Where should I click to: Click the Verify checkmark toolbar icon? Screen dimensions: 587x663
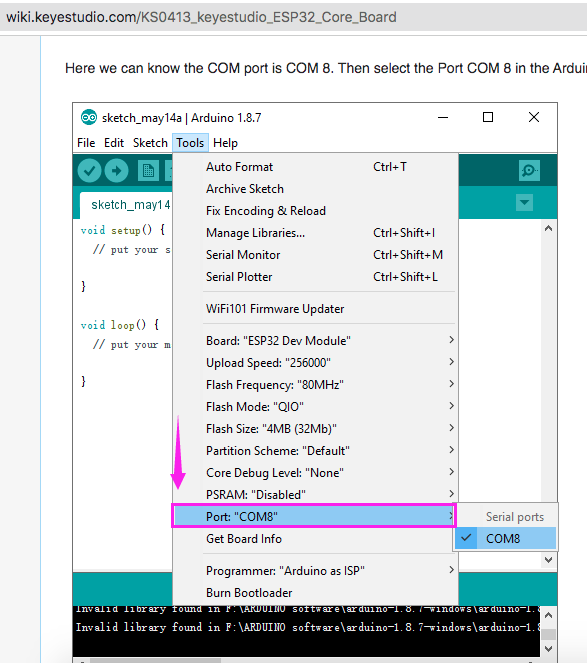[x=89, y=171]
